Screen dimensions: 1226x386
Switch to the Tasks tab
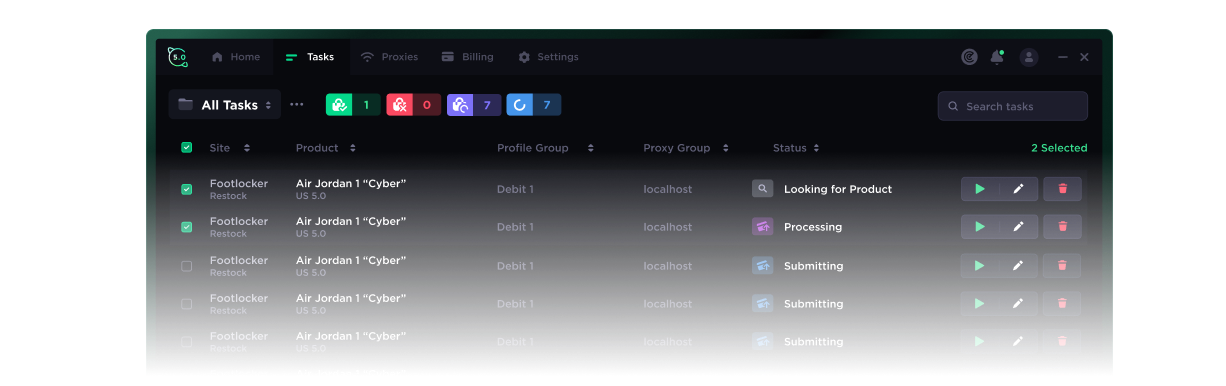pyautogui.click(x=310, y=57)
